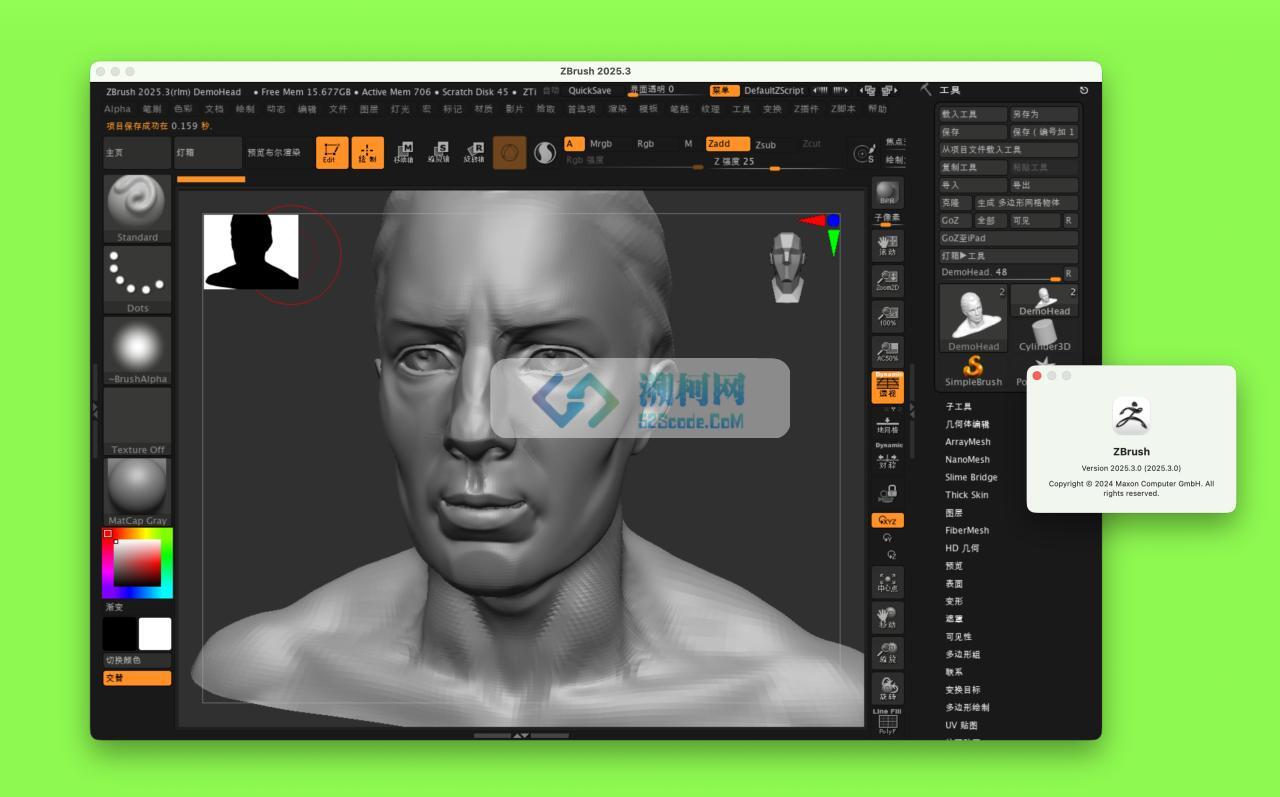Toggle the Line Fill PolyF display
1280x797 pixels.
(x=887, y=722)
